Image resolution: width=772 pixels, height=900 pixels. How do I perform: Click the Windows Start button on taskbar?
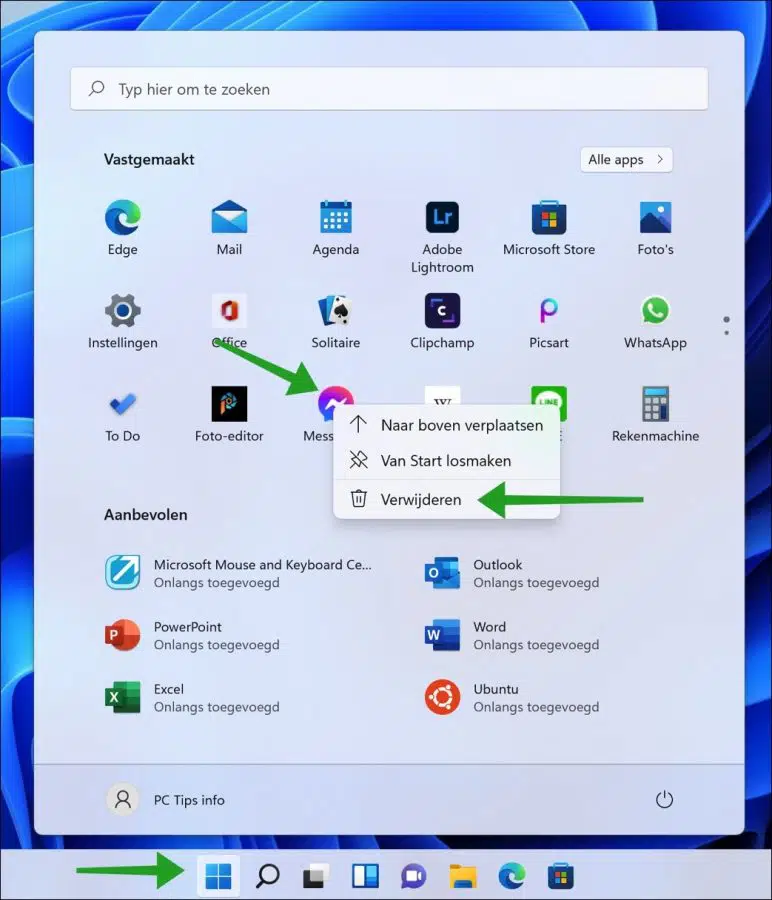click(x=218, y=876)
